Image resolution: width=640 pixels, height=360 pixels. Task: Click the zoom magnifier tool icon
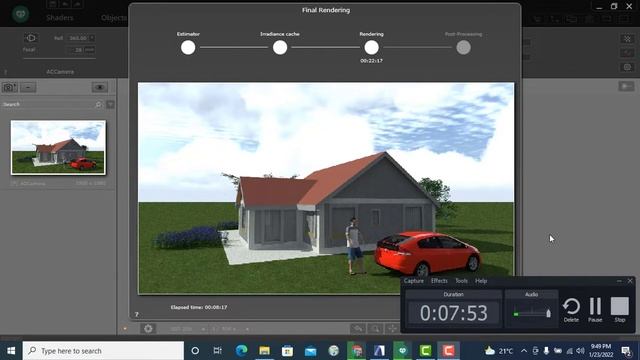point(375,329)
